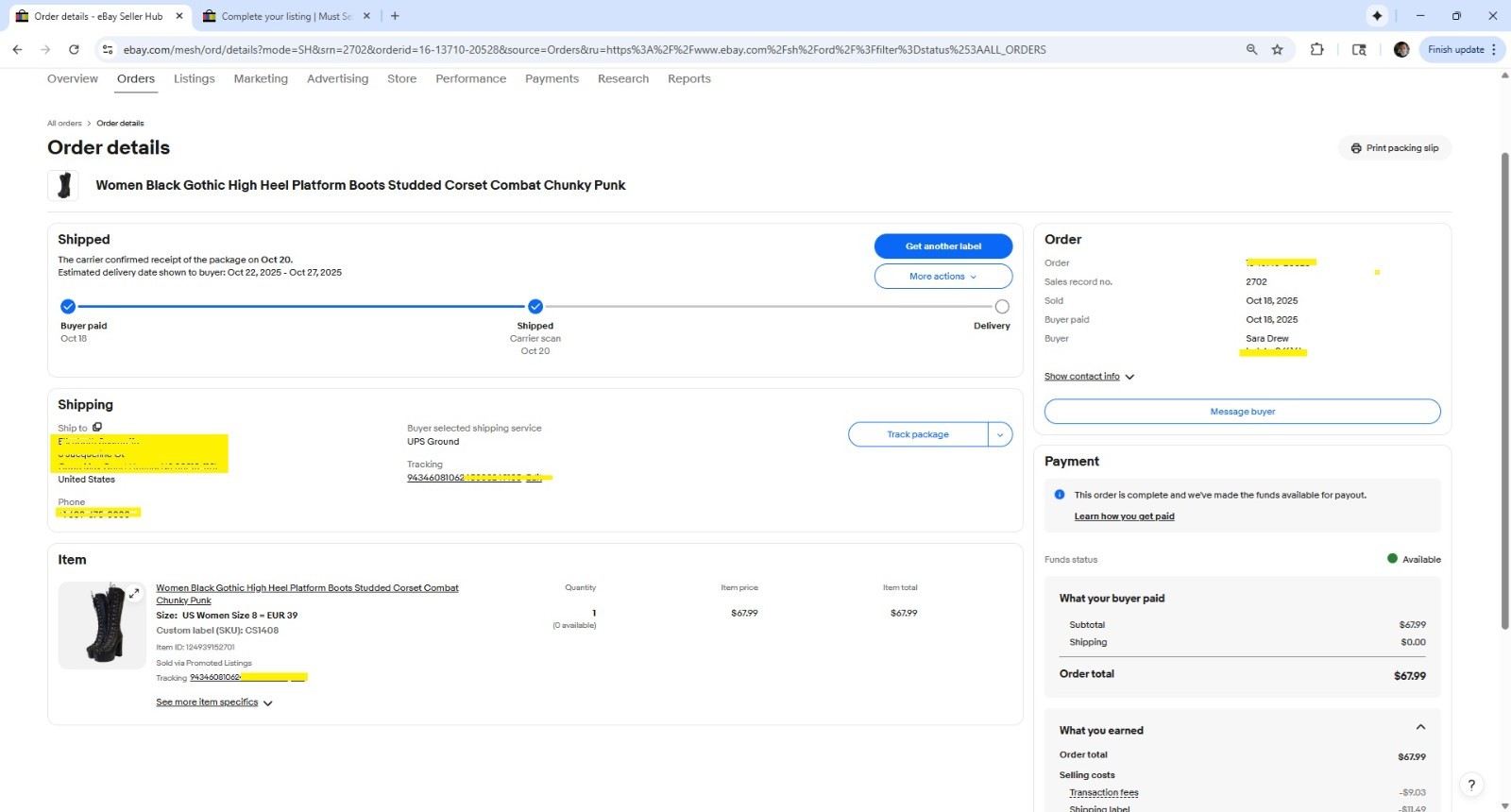This screenshot has height=812, width=1511.
Task: Click the Custom label SKU CS1408 text
Action: click(x=217, y=631)
